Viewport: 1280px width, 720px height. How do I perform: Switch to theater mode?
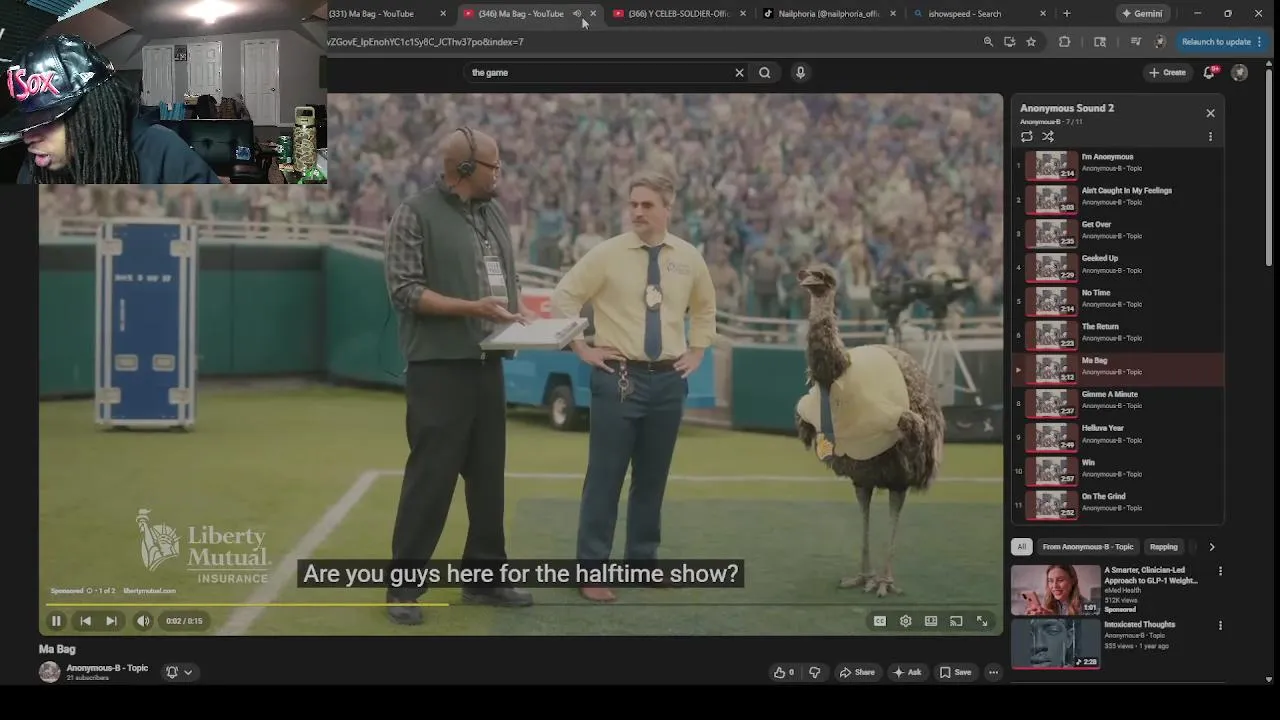coord(931,621)
